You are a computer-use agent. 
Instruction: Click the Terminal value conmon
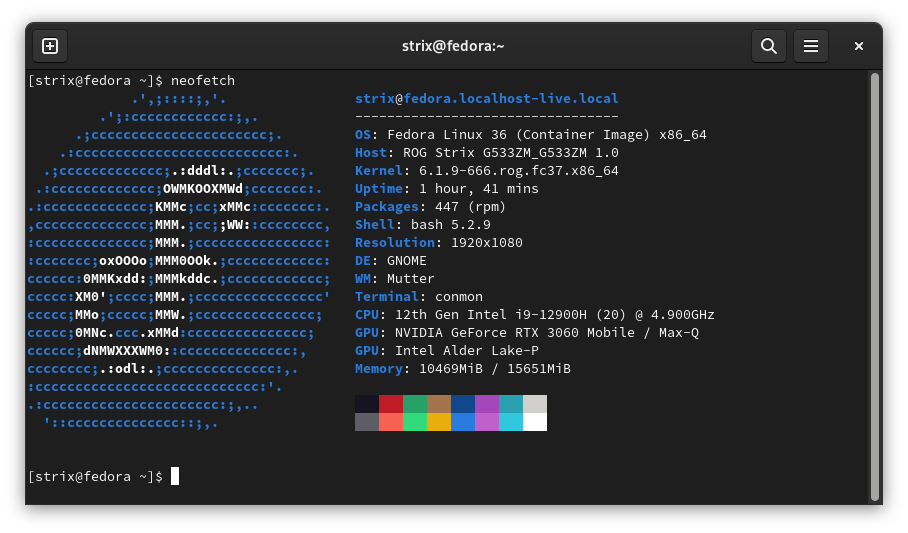(459, 297)
